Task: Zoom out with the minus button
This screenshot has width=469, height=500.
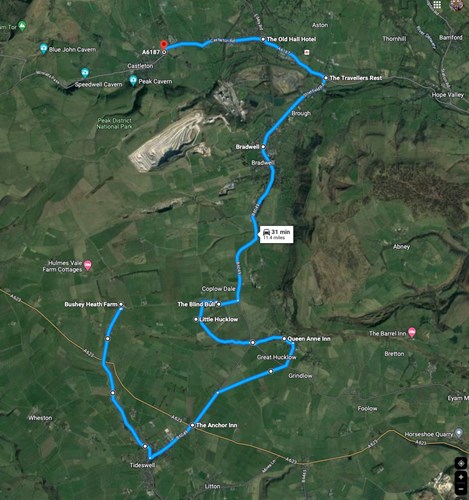Action: [x=461, y=489]
